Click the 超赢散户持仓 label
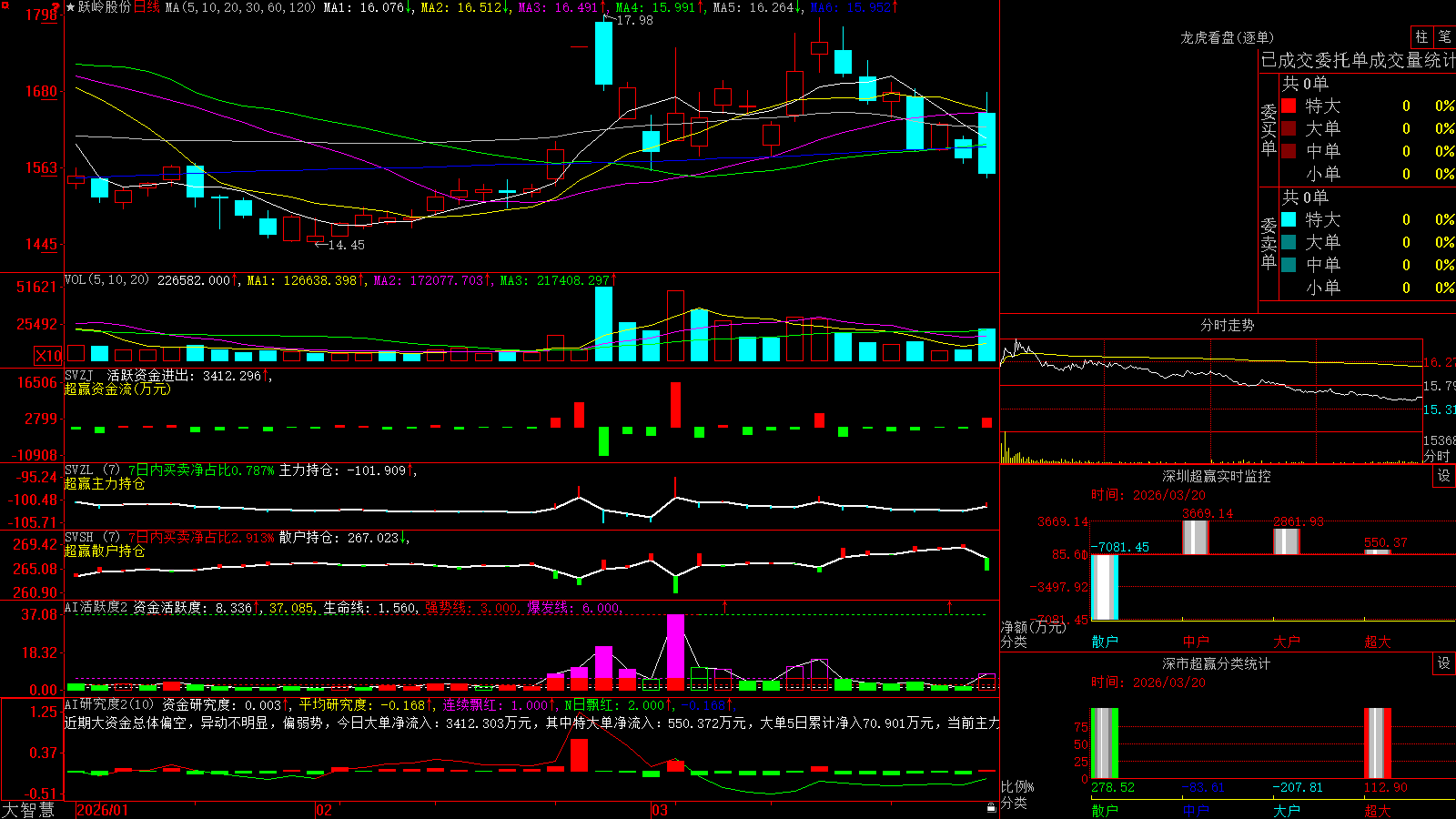The image size is (1456, 819). tap(105, 551)
